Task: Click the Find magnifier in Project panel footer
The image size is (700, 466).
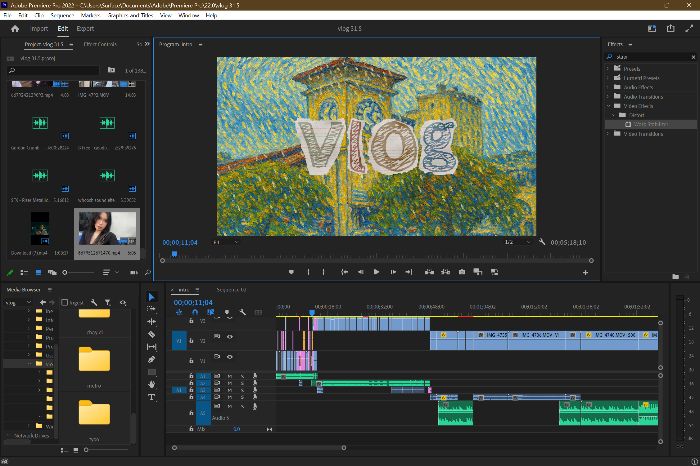Action: pos(148,272)
